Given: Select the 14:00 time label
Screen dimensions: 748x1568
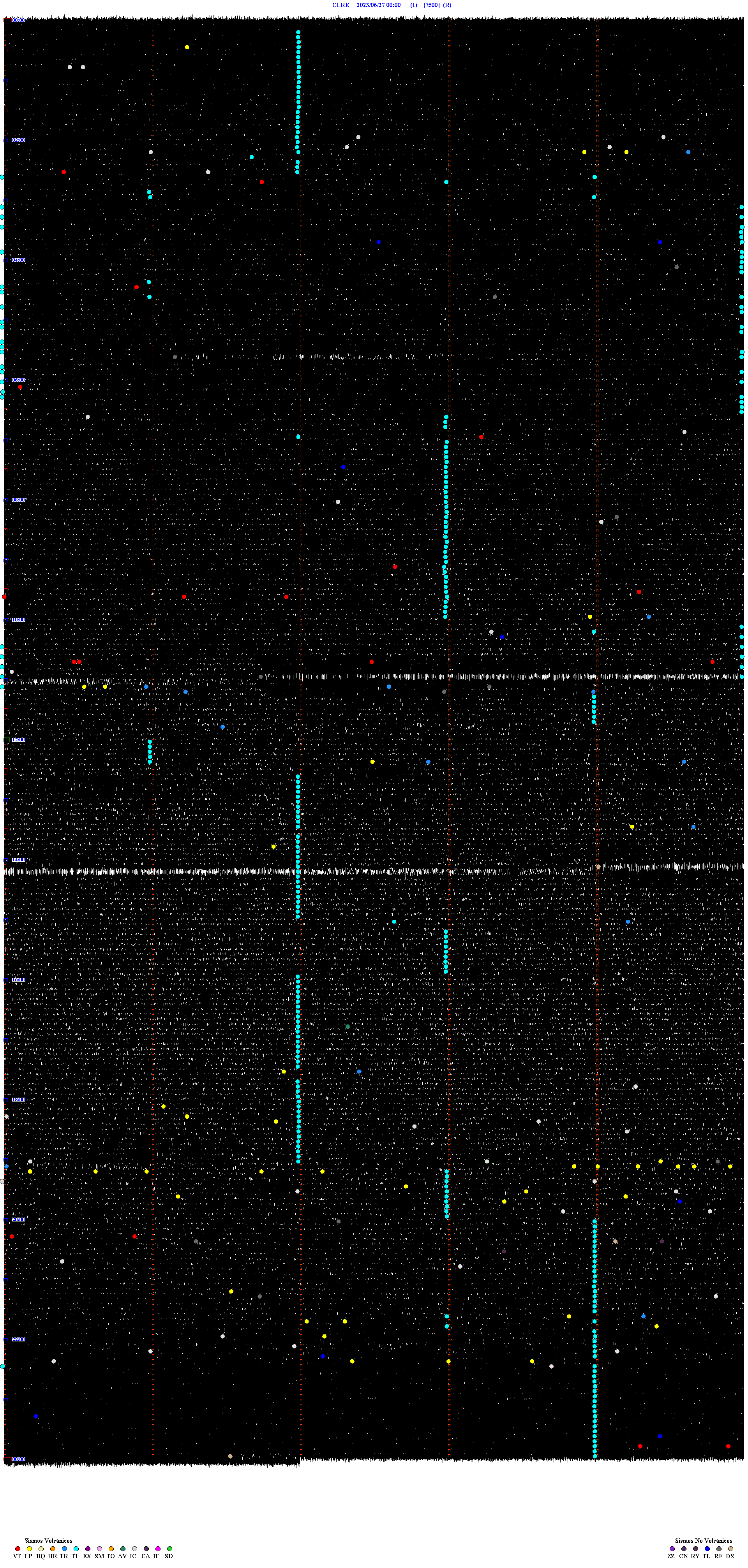Looking at the screenshot, I should click(18, 859).
